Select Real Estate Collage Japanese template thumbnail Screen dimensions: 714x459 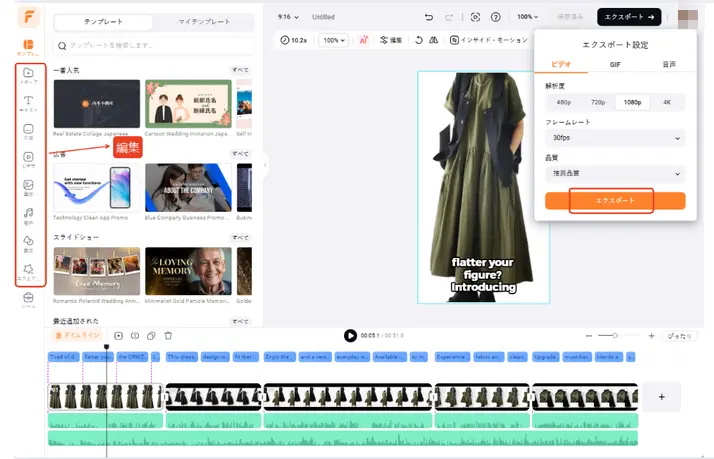97,104
